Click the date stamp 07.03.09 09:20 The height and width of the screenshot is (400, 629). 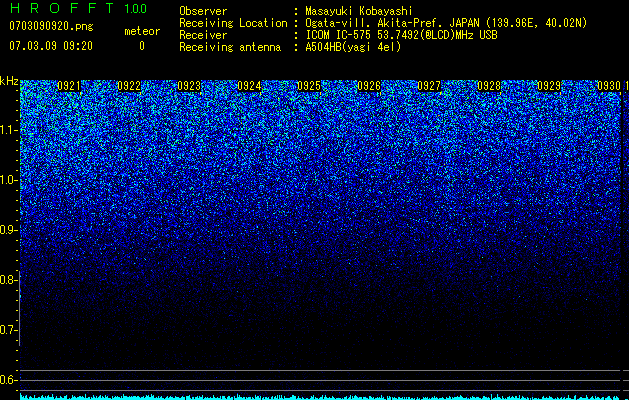tap(51, 46)
